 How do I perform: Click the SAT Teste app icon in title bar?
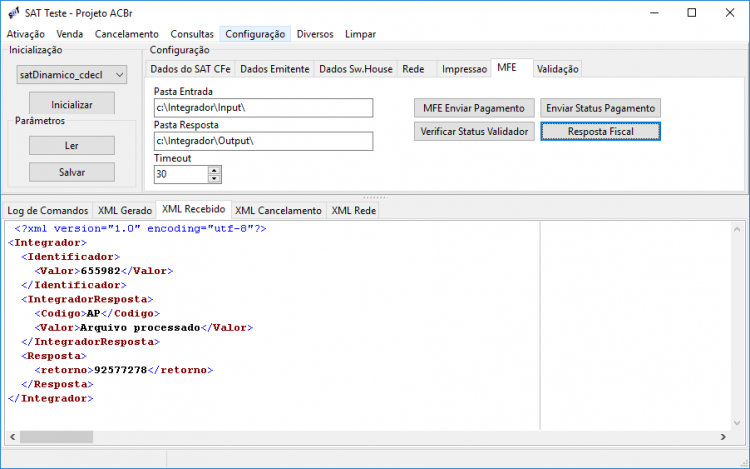point(14,13)
